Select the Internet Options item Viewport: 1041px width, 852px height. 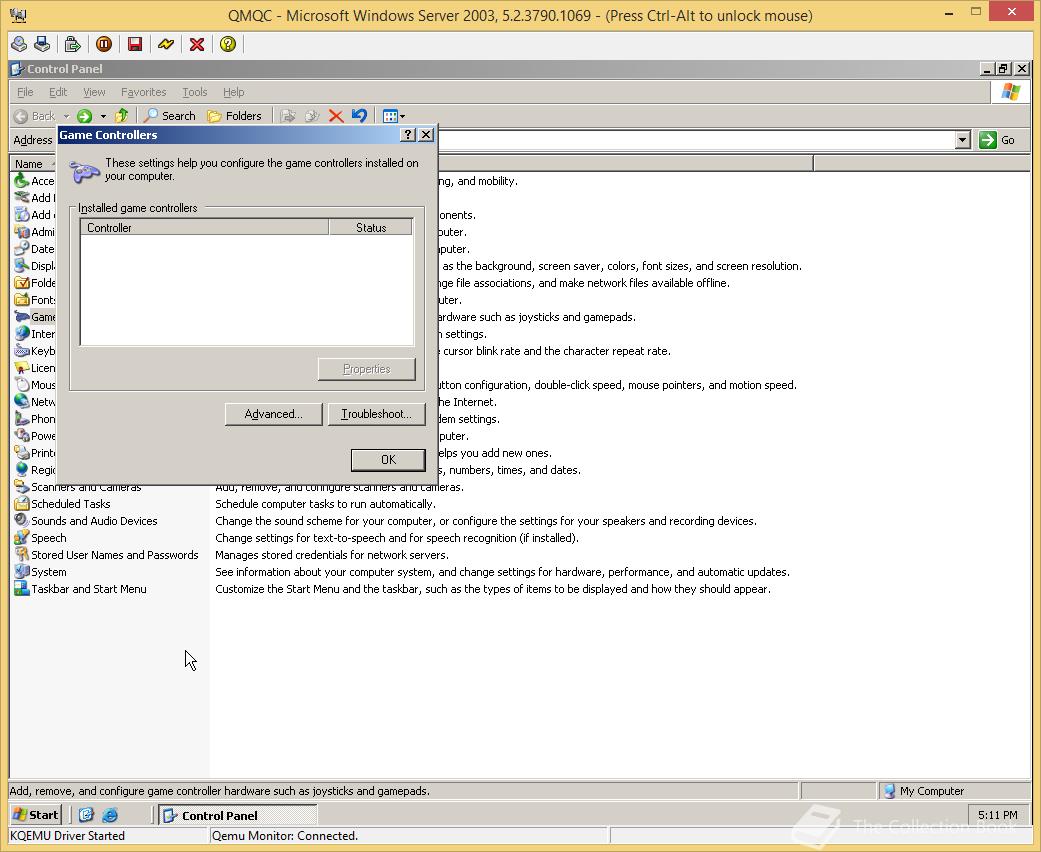(x=35, y=334)
